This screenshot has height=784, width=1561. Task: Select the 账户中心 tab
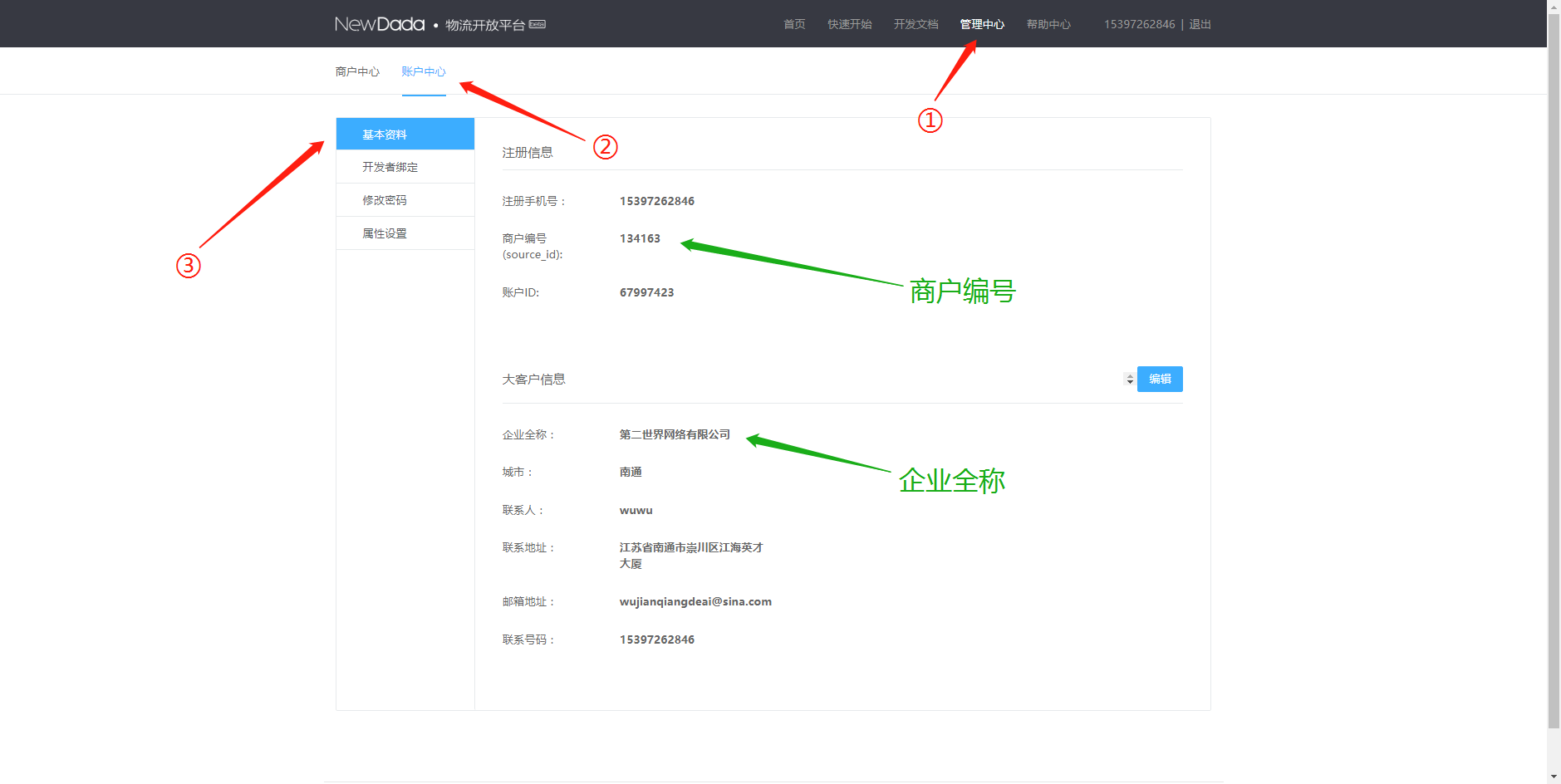pyautogui.click(x=424, y=71)
